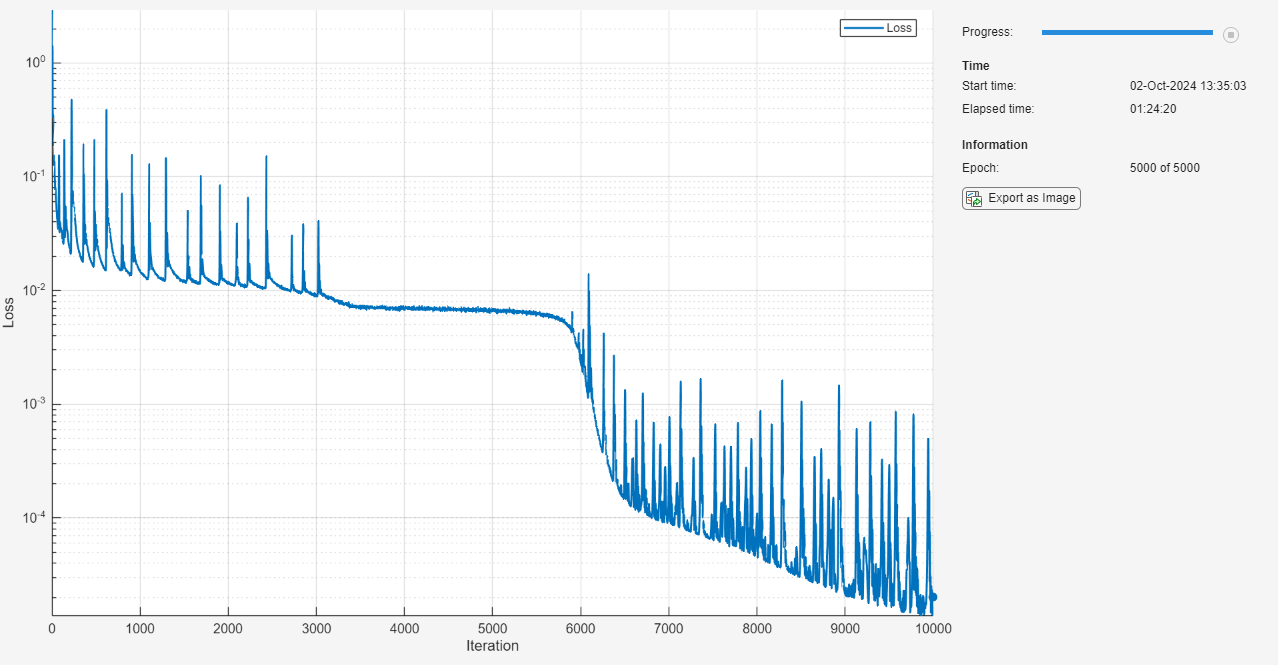The image size is (1278, 665).
Task: Select the Loss curve in the plot
Action: point(450,309)
